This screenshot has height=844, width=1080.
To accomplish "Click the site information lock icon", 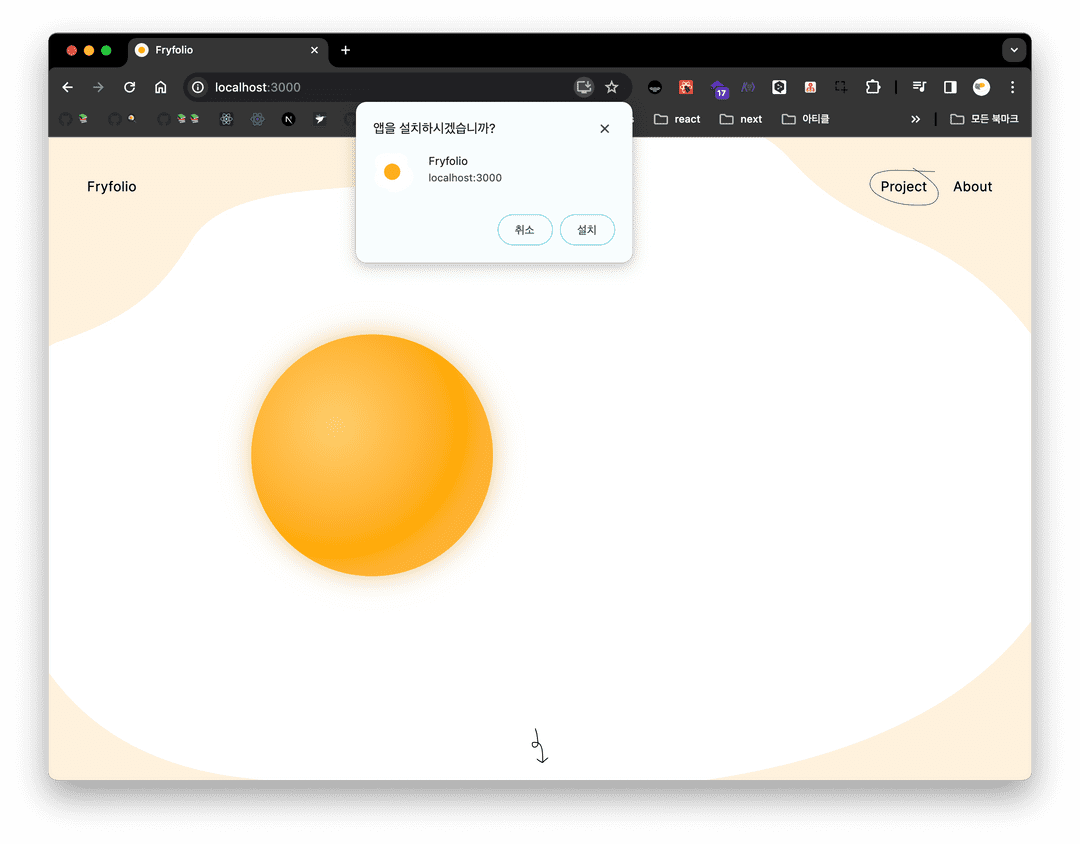I will click(x=198, y=87).
